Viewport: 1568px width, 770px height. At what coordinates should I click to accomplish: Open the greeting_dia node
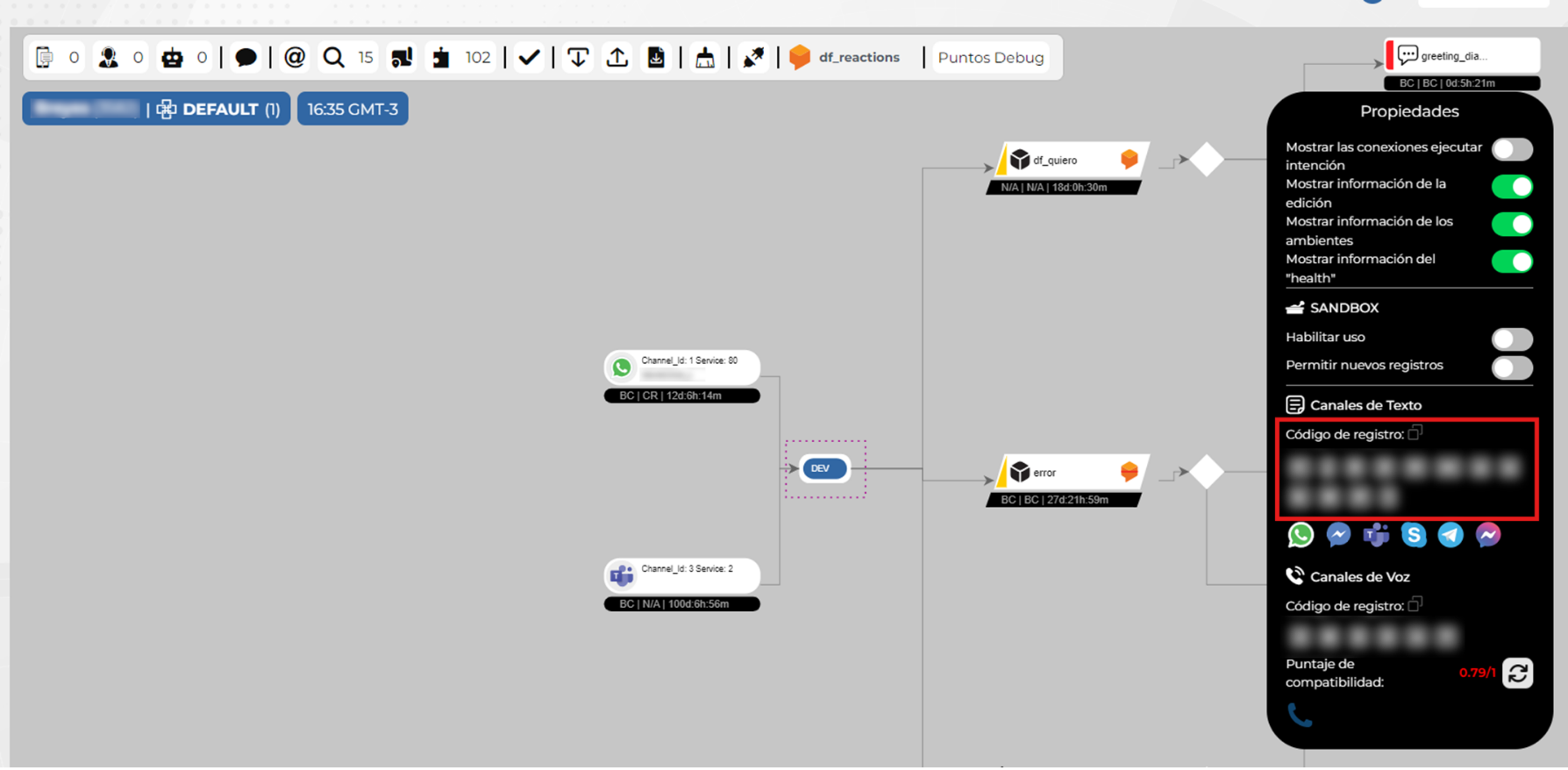click(x=1462, y=56)
